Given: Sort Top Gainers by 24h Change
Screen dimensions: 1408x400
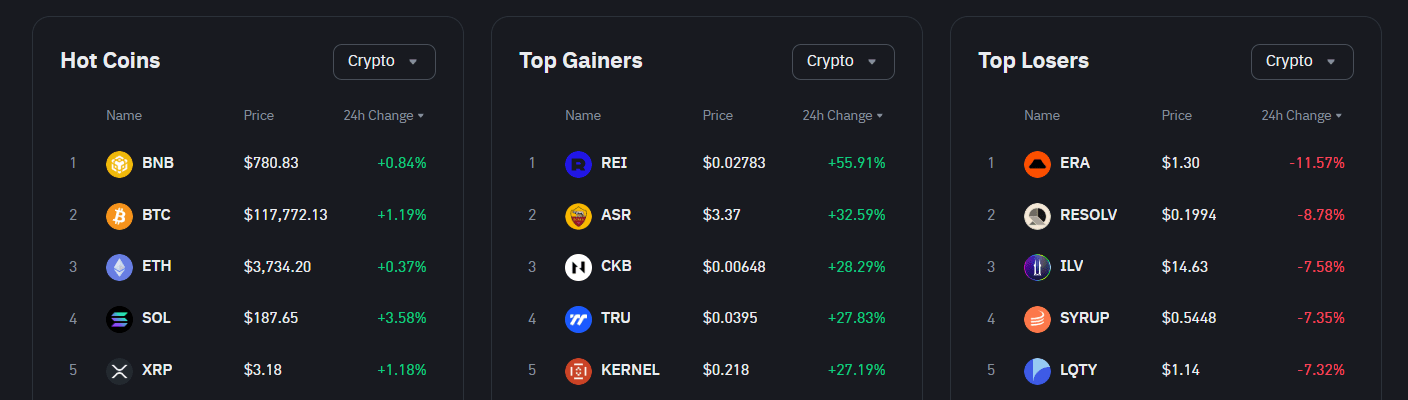Looking at the screenshot, I should [843, 116].
